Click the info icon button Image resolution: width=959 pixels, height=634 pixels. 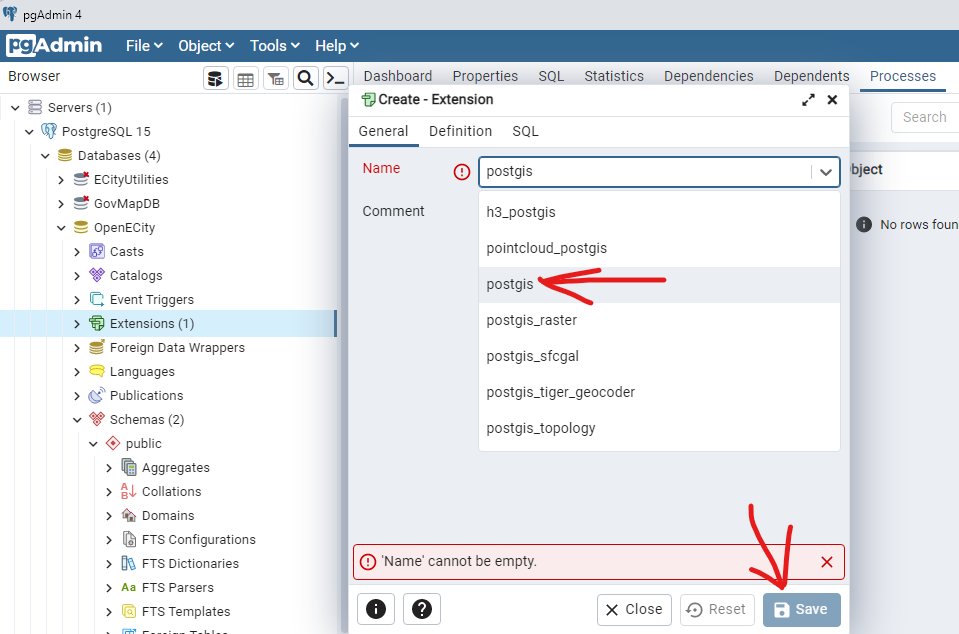376,609
